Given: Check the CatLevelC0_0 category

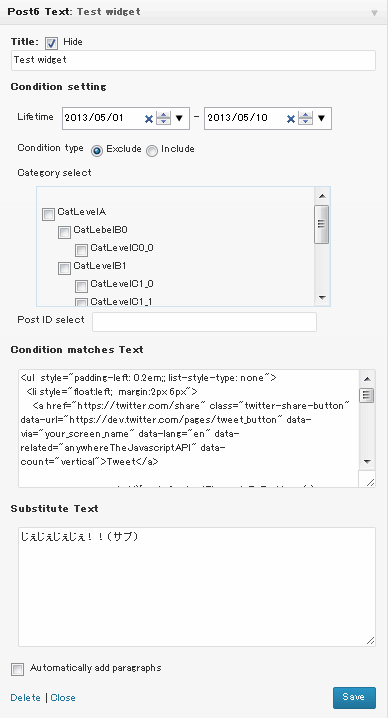Looking at the screenshot, I should (81, 250).
